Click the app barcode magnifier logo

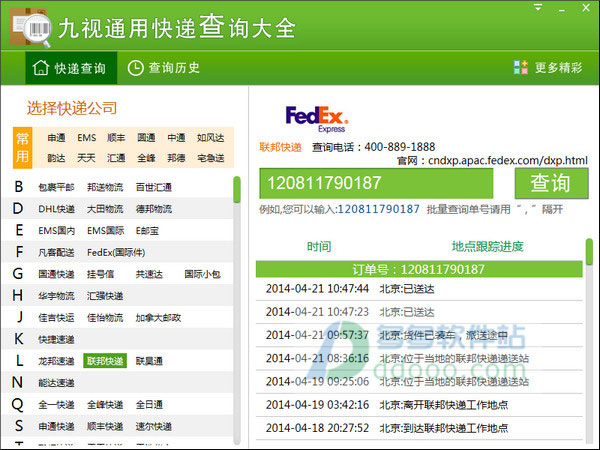point(30,28)
